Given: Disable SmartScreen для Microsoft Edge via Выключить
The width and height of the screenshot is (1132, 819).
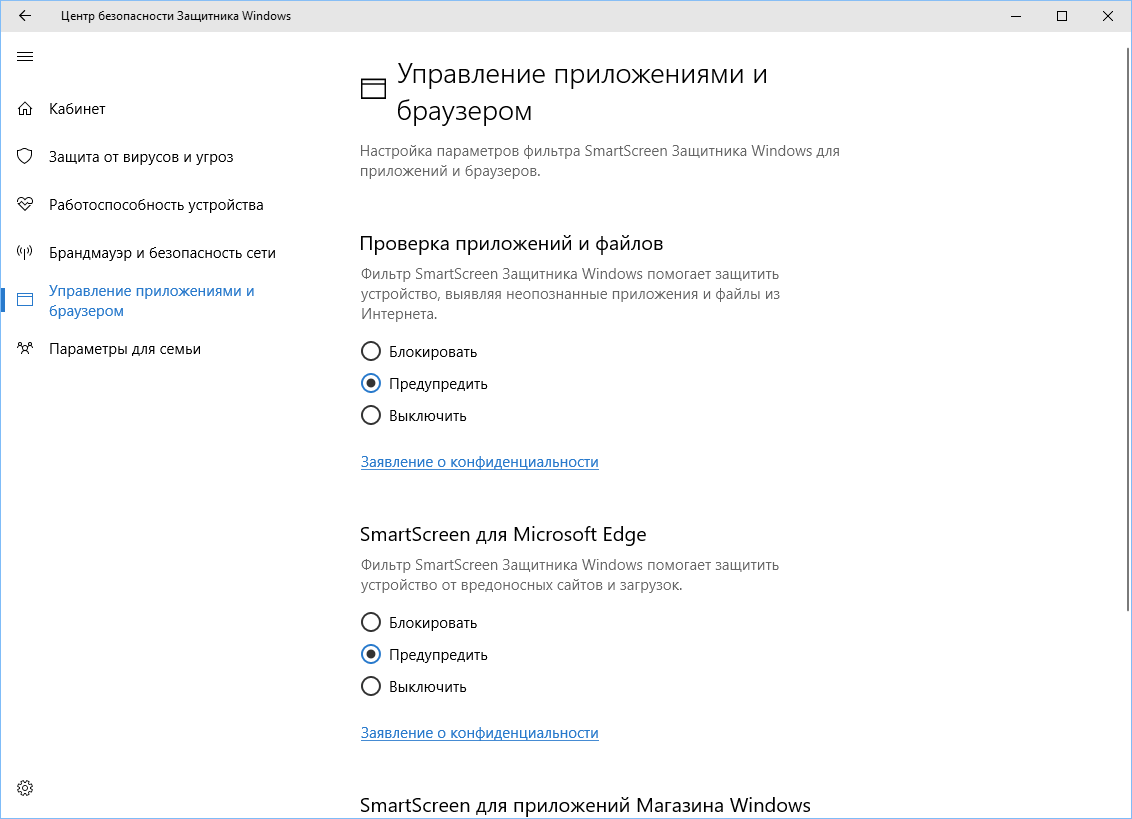Looking at the screenshot, I should 371,686.
